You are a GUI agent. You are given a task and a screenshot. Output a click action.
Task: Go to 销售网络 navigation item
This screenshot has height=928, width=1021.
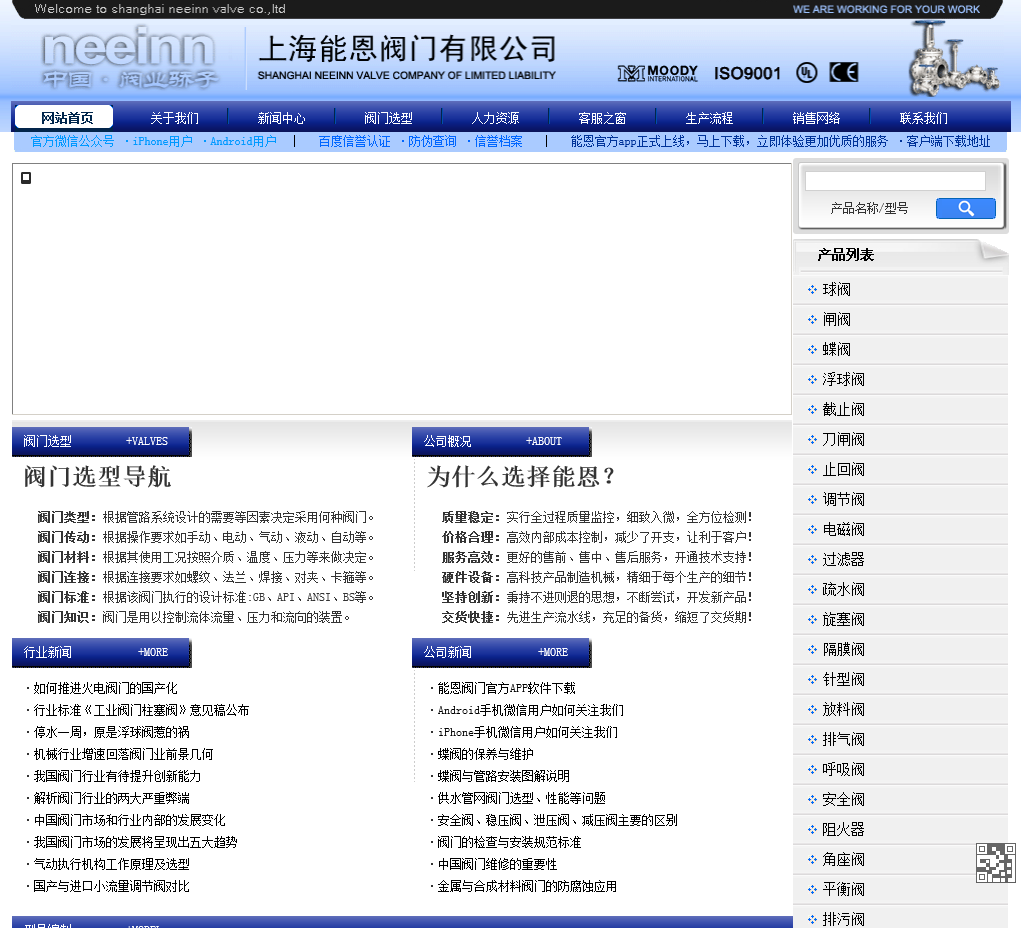click(816, 118)
